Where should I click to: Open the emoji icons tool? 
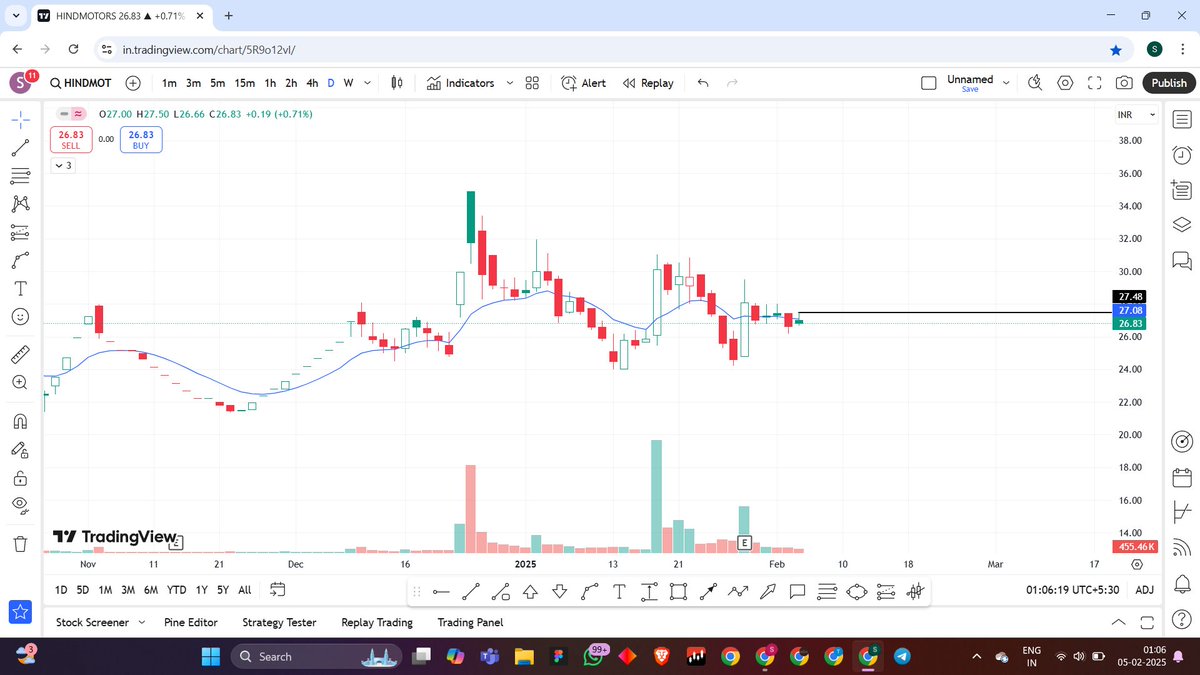pyautogui.click(x=20, y=317)
